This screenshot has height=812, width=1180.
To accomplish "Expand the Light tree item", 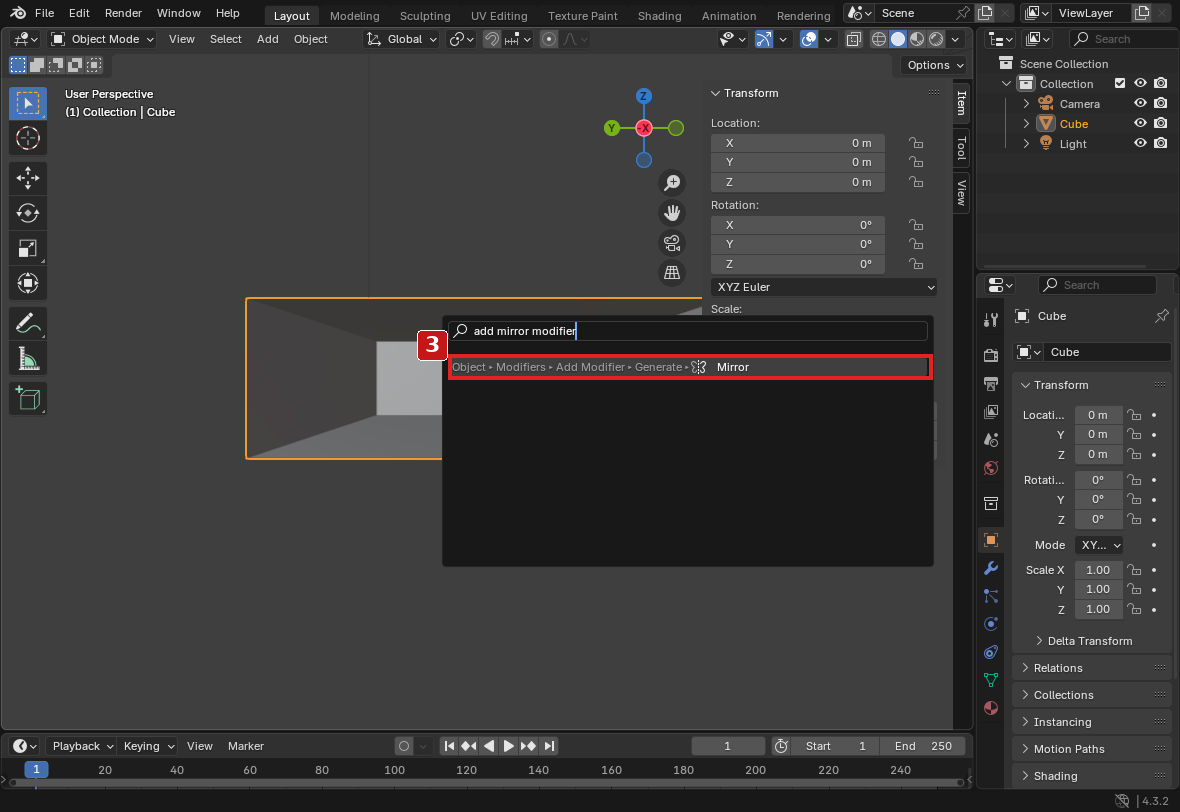I will 1026,143.
